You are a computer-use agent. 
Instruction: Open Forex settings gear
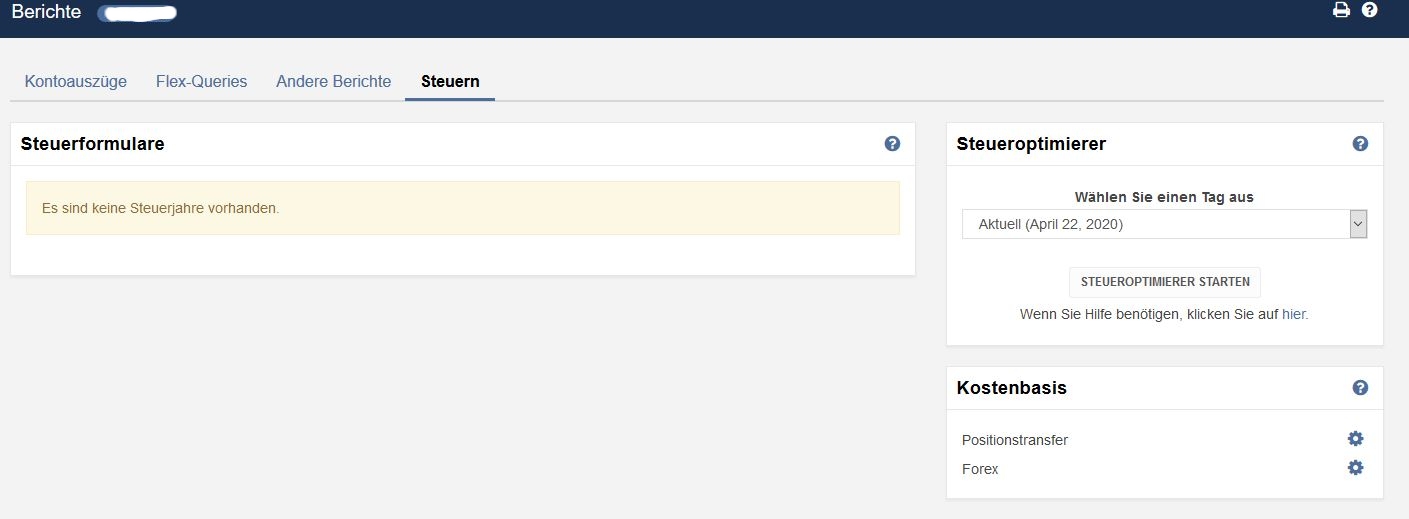1355,468
